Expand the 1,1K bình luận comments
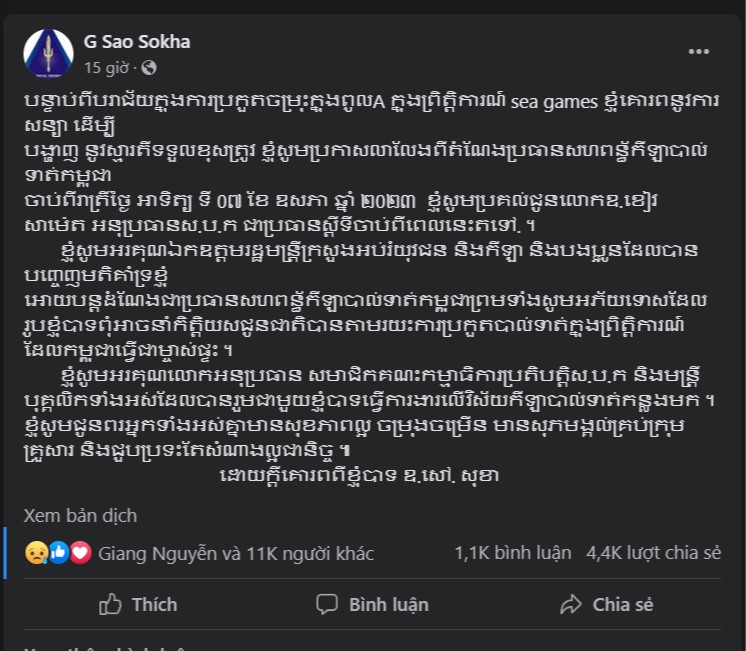Image resolution: width=746 pixels, height=651 pixels. (x=513, y=553)
